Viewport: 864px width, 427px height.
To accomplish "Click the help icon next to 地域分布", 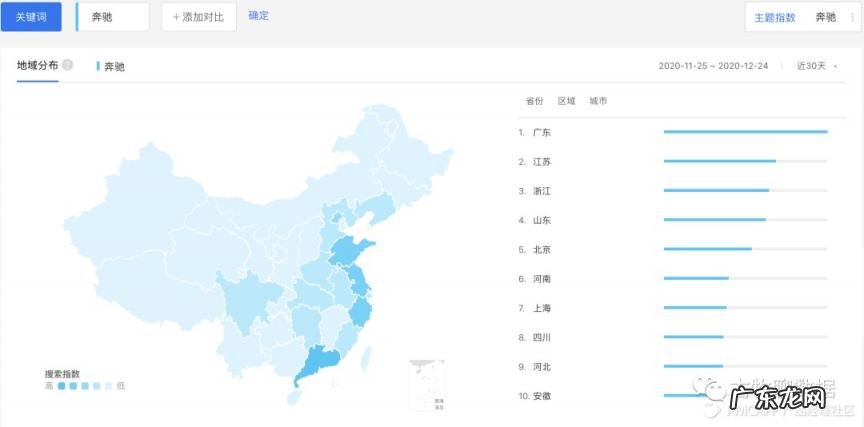I will [x=67, y=65].
